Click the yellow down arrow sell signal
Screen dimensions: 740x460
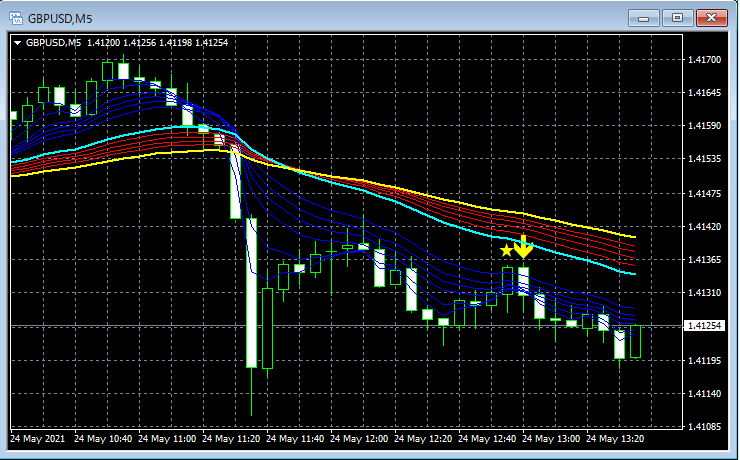pos(523,247)
